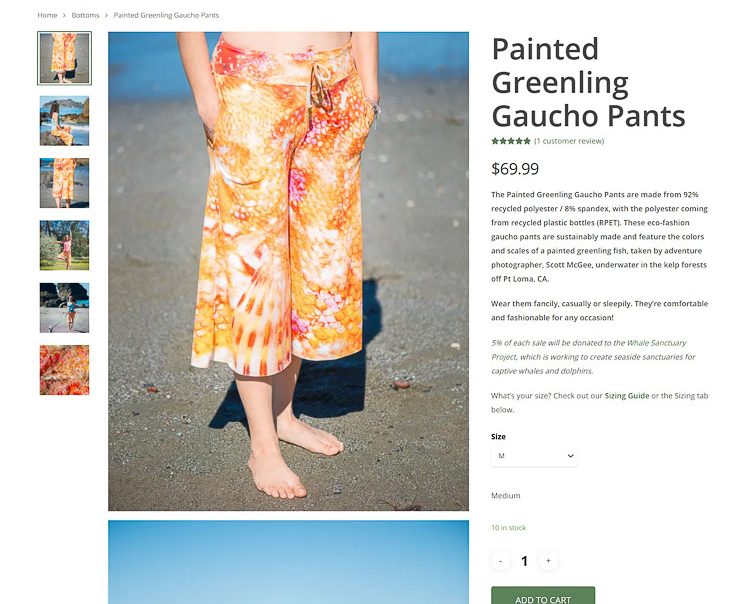Select the fifth thumbnail near sea cave
This screenshot has width=747, height=604.
coord(64,308)
